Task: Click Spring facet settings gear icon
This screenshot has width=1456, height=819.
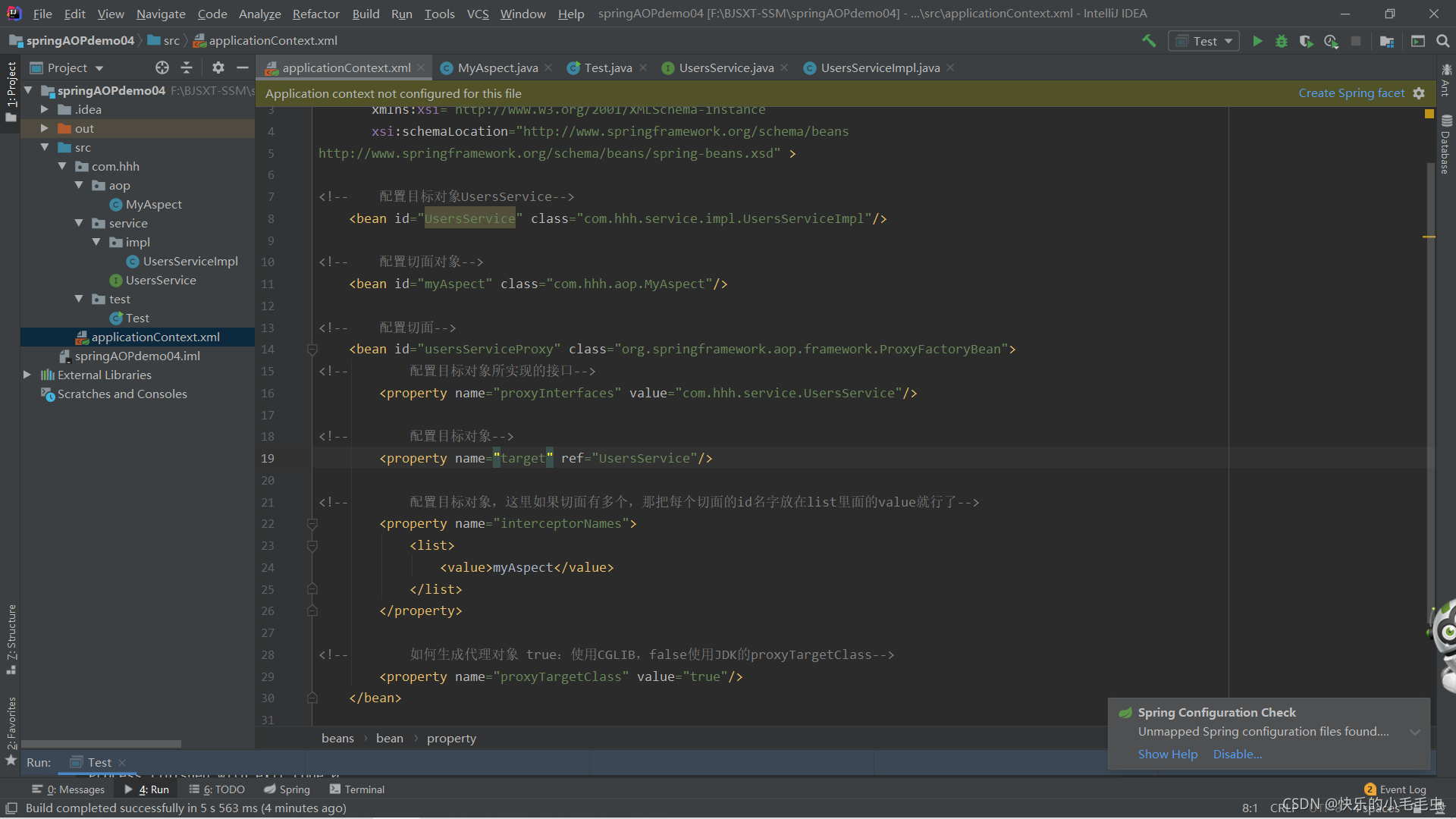Action: (x=1419, y=93)
